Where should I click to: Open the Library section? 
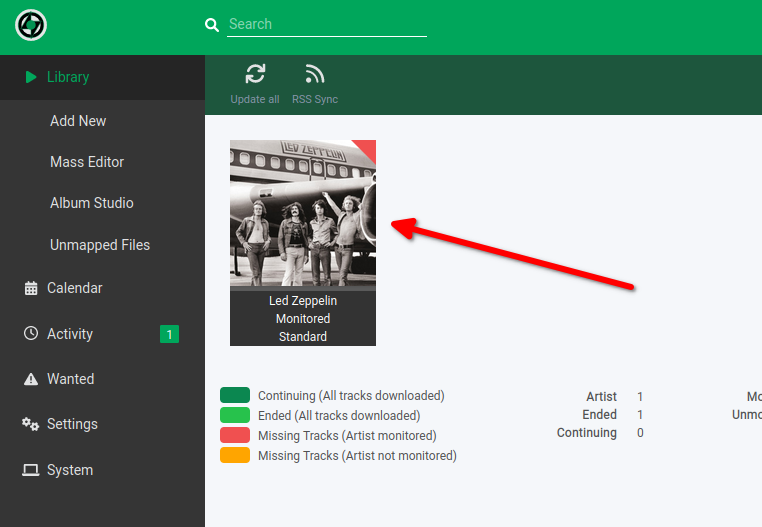102,77
